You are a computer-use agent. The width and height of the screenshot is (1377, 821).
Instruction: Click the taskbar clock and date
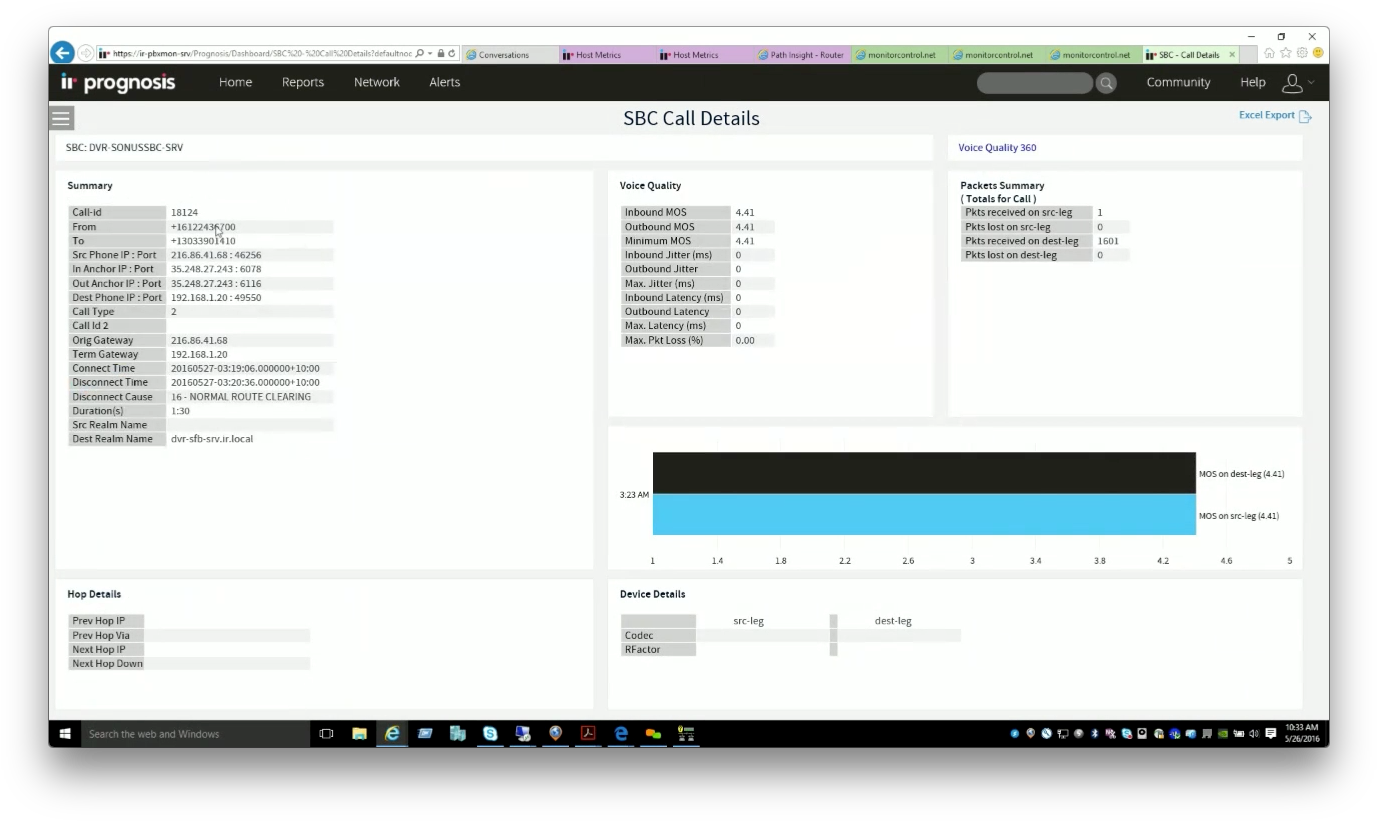point(1303,733)
